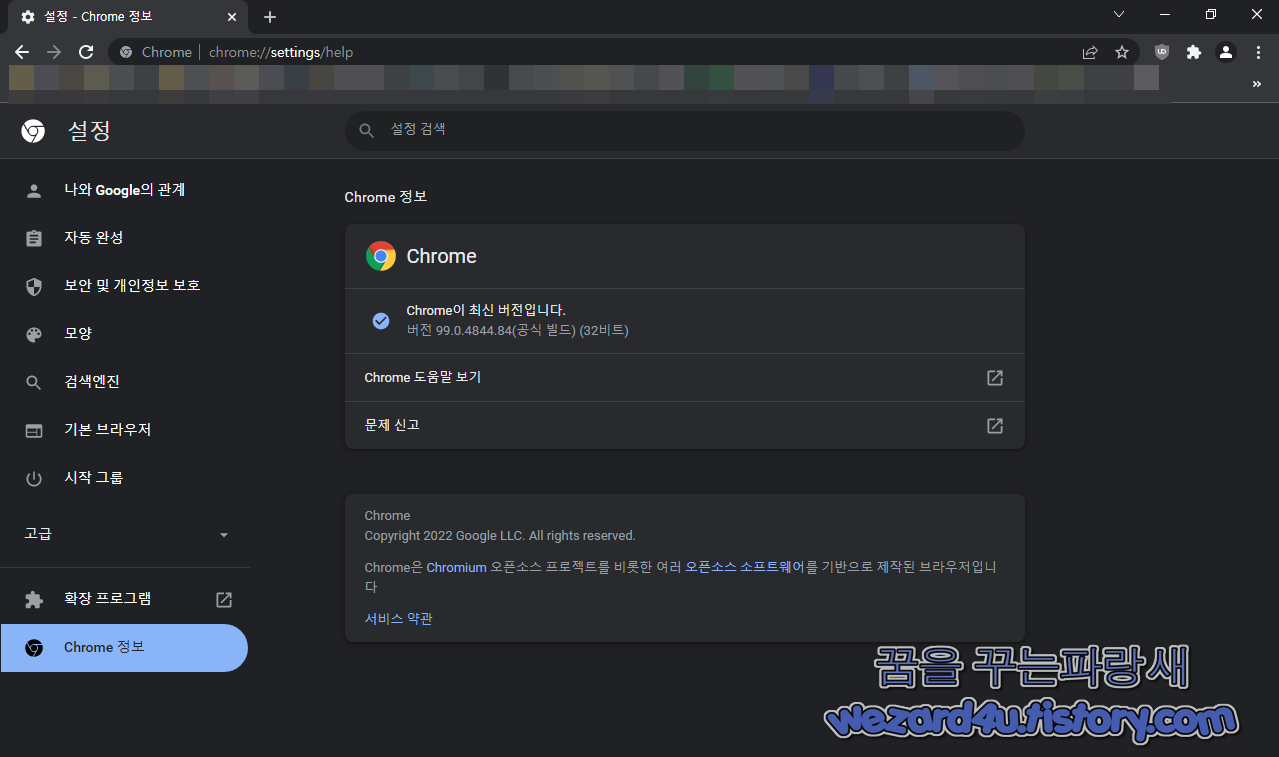Click the blue up-to-date checkmark icon
The width and height of the screenshot is (1279, 757).
pyautogui.click(x=381, y=321)
